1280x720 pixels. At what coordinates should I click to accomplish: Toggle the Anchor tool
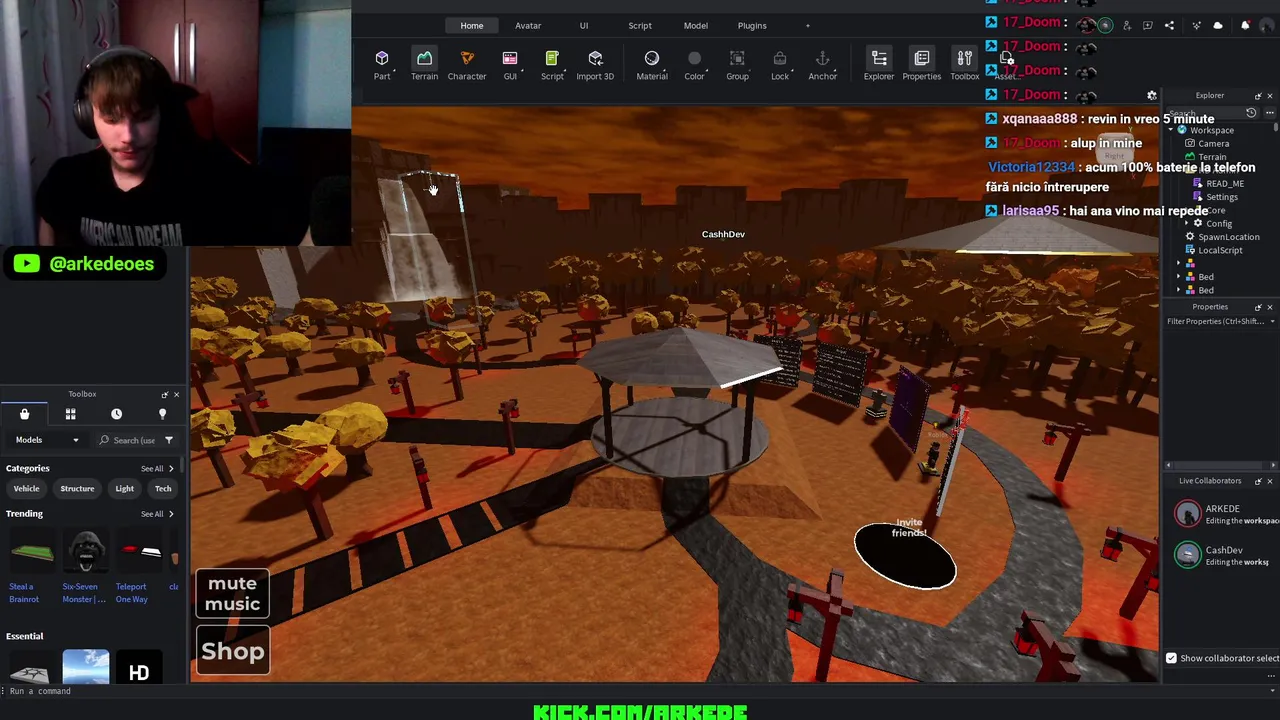[x=822, y=64]
